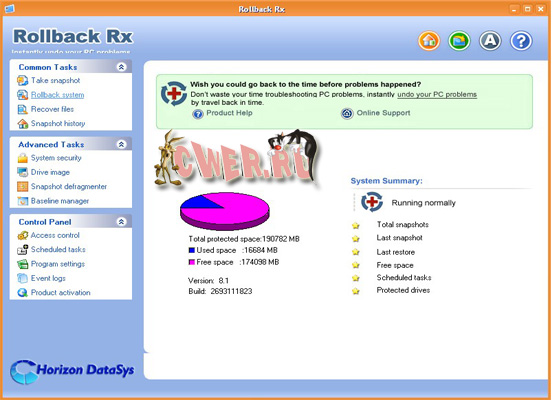Click the orange Home icon in header

[429, 41]
